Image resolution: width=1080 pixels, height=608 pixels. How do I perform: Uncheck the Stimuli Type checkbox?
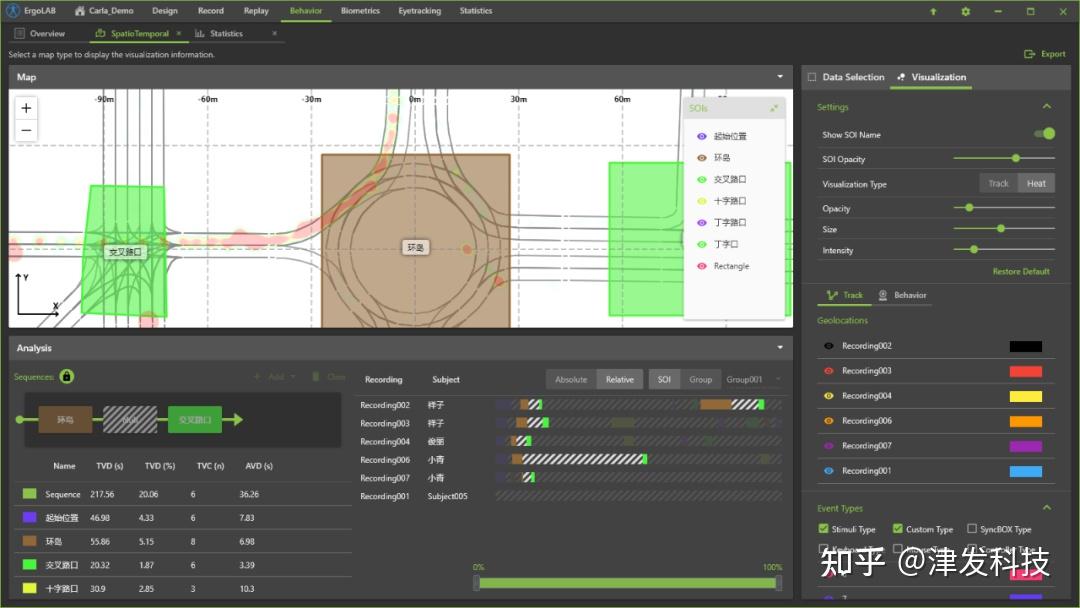(x=823, y=529)
